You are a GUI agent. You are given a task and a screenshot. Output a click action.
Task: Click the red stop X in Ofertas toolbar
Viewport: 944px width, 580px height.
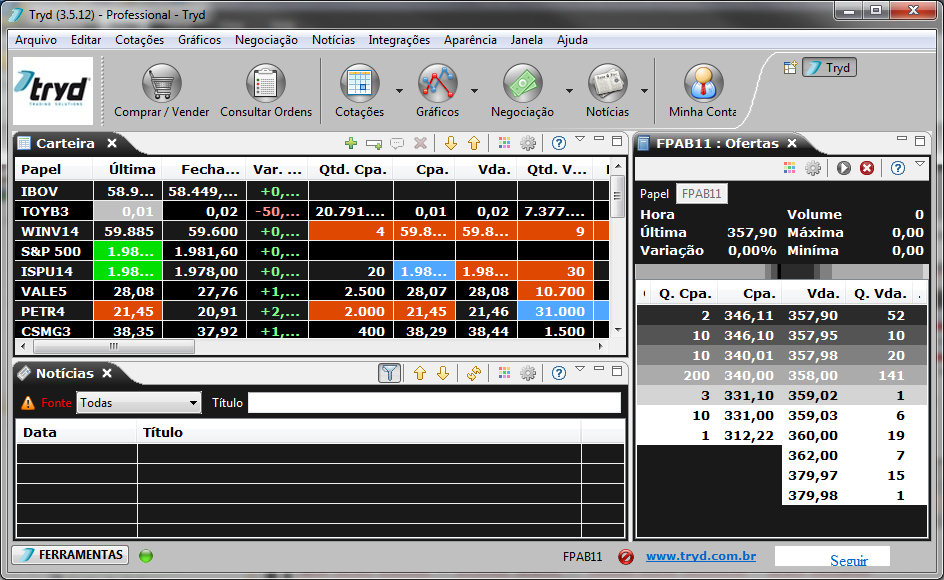[x=867, y=168]
